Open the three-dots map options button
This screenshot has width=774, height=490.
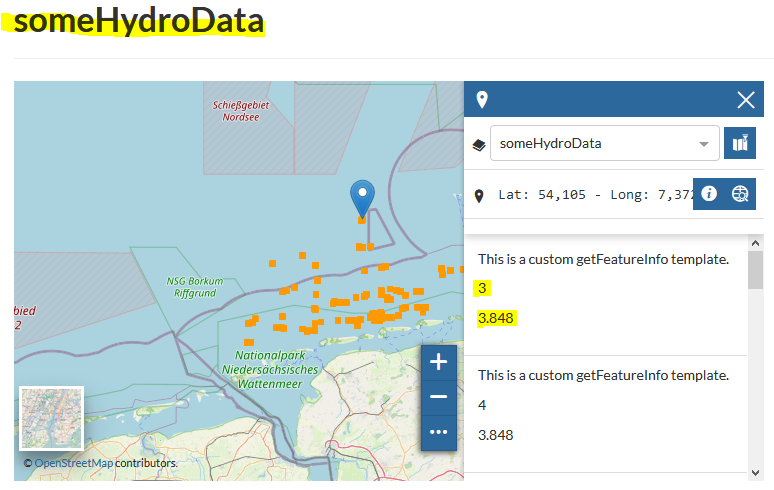click(x=438, y=432)
